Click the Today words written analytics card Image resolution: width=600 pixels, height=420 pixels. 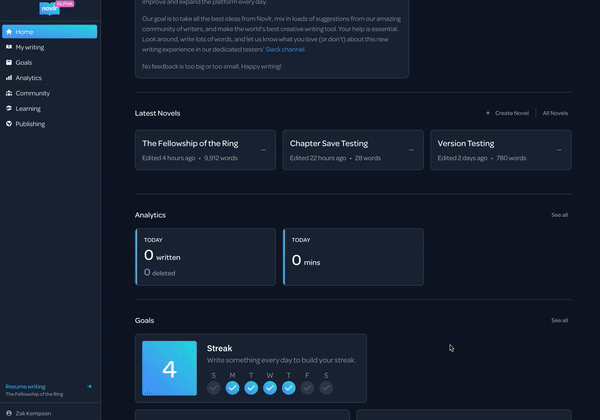(205, 257)
